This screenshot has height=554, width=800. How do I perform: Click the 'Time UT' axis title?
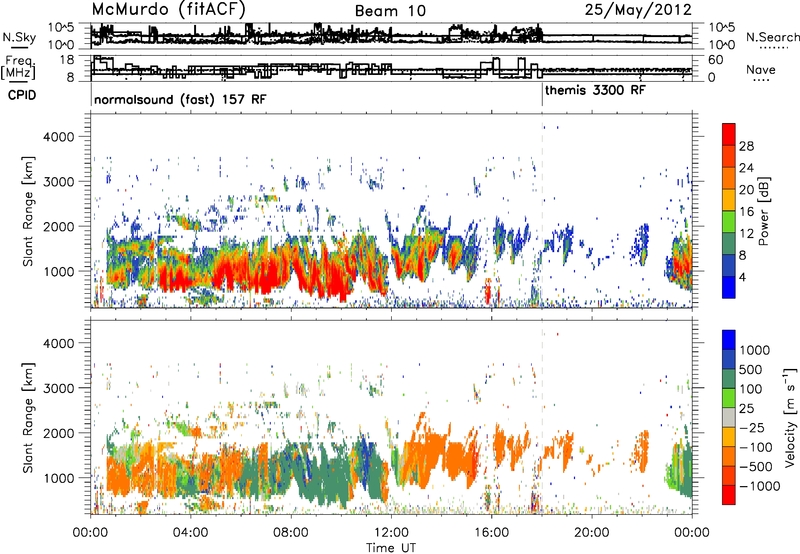pyautogui.click(x=391, y=547)
